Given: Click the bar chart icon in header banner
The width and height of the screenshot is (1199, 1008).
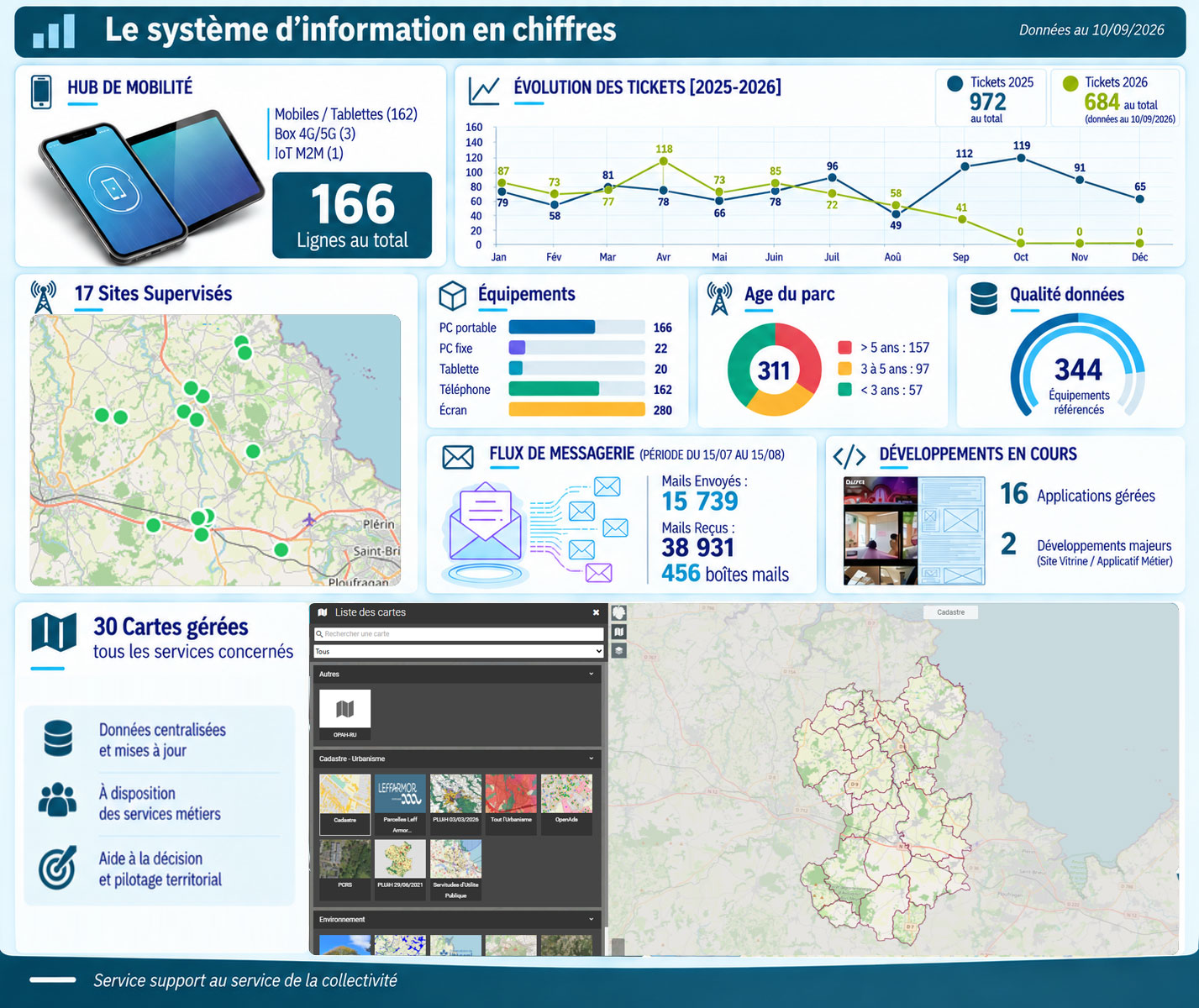Looking at the screenshot, I should (54, 31).
